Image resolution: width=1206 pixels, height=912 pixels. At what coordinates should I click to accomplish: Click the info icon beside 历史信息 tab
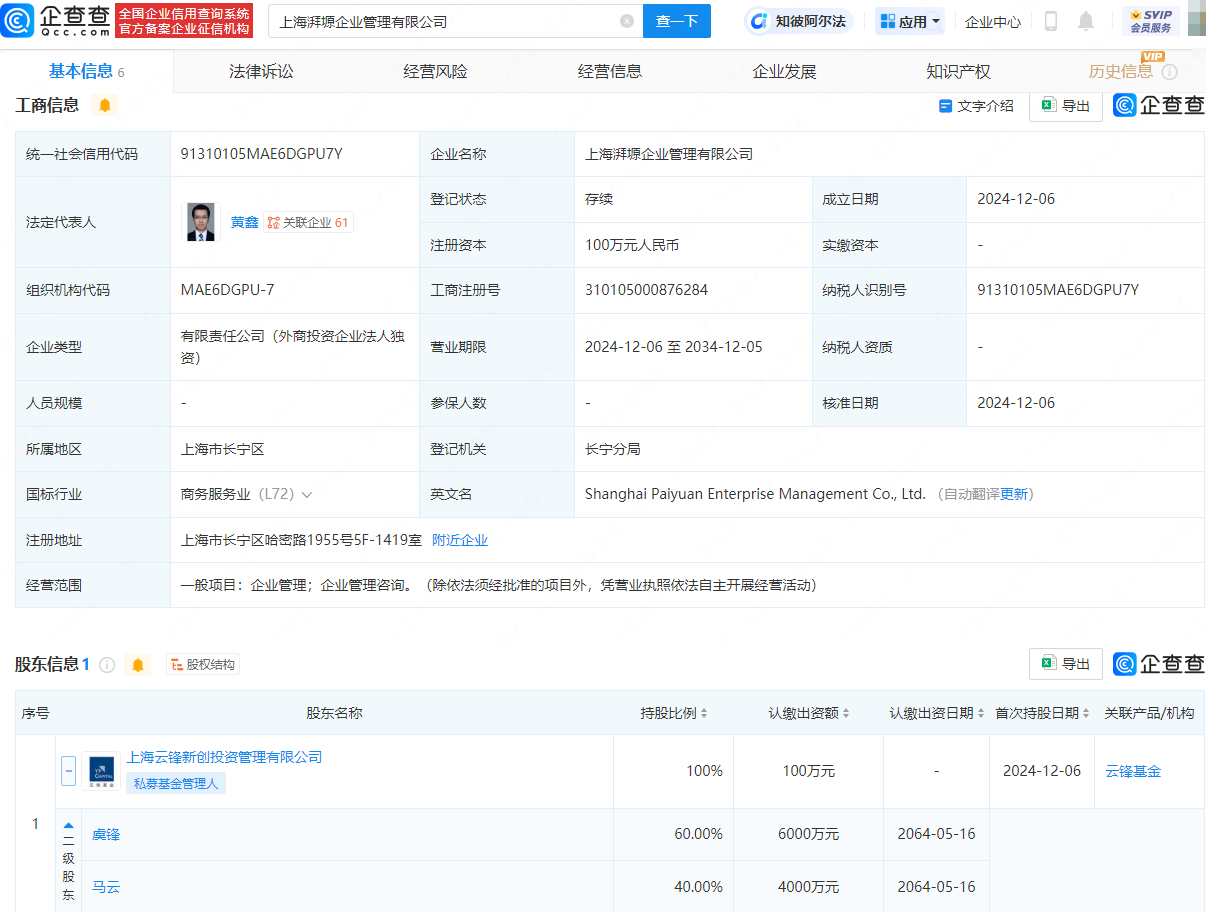pyautogui.click(x=1169, y=72)
